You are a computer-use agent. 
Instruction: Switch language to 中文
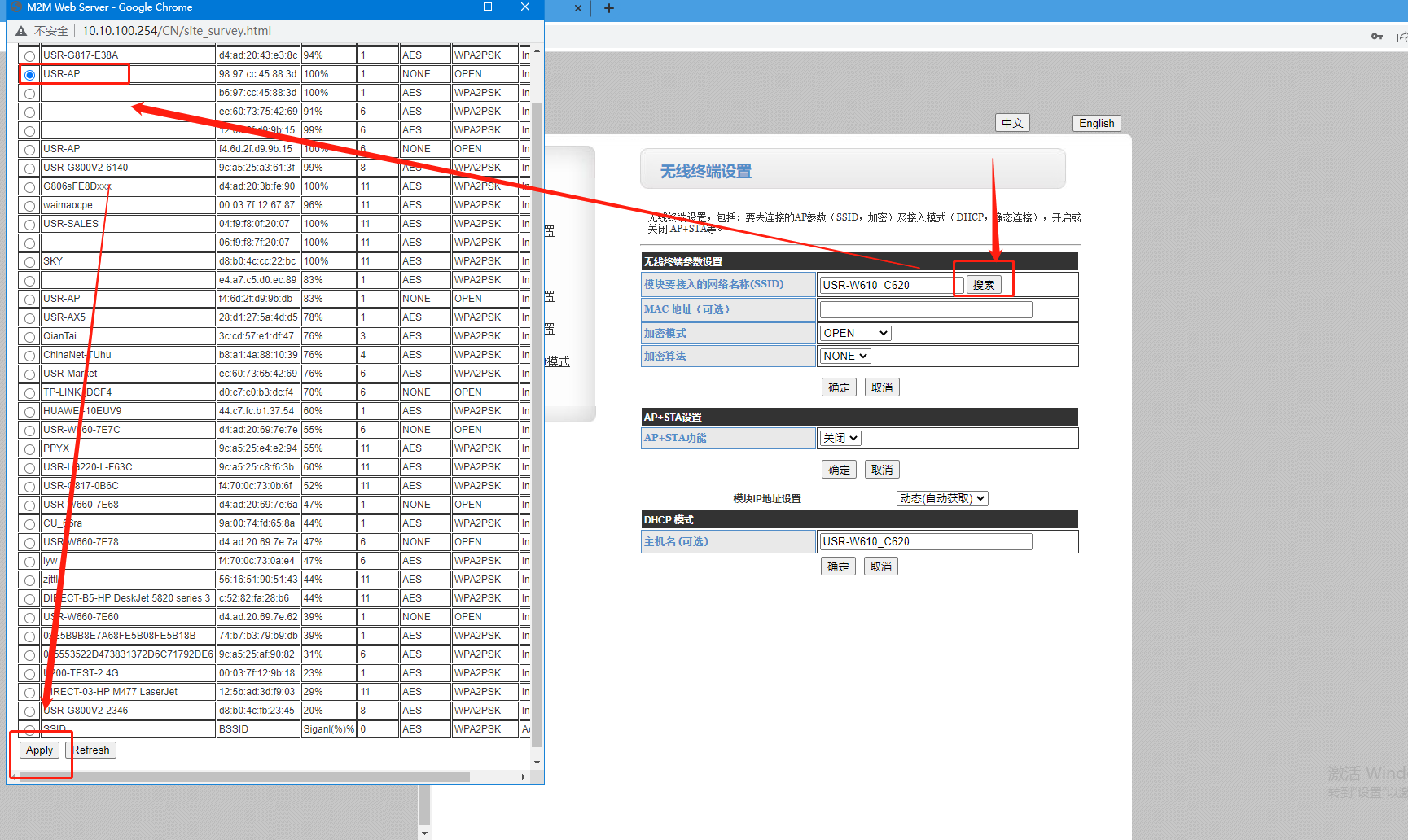(x=1012, y=123)
